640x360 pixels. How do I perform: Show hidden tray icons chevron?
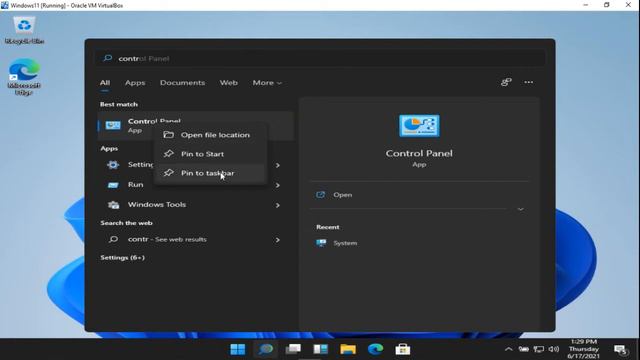coord(509,349)
